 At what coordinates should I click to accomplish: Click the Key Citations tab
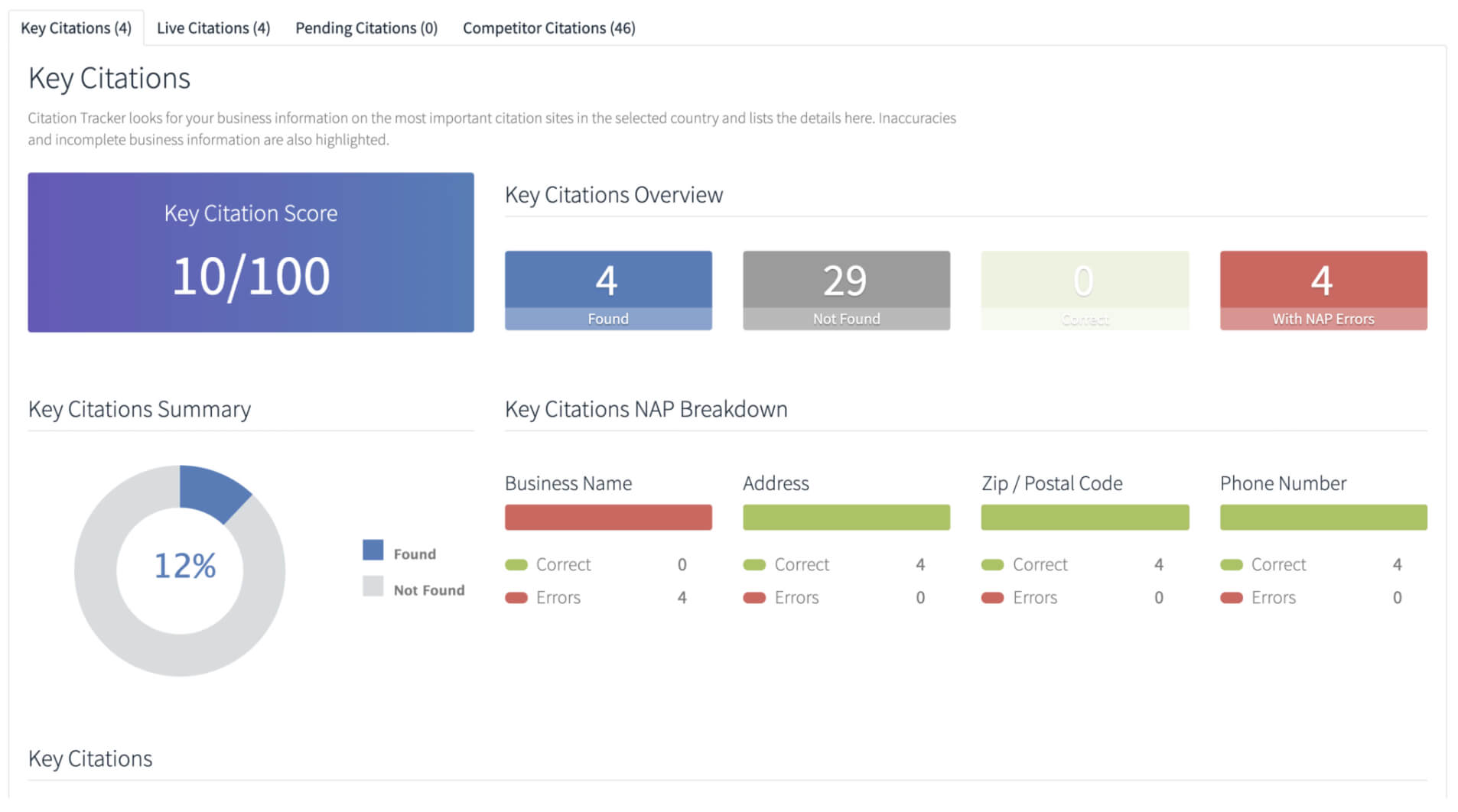(76, 28)
